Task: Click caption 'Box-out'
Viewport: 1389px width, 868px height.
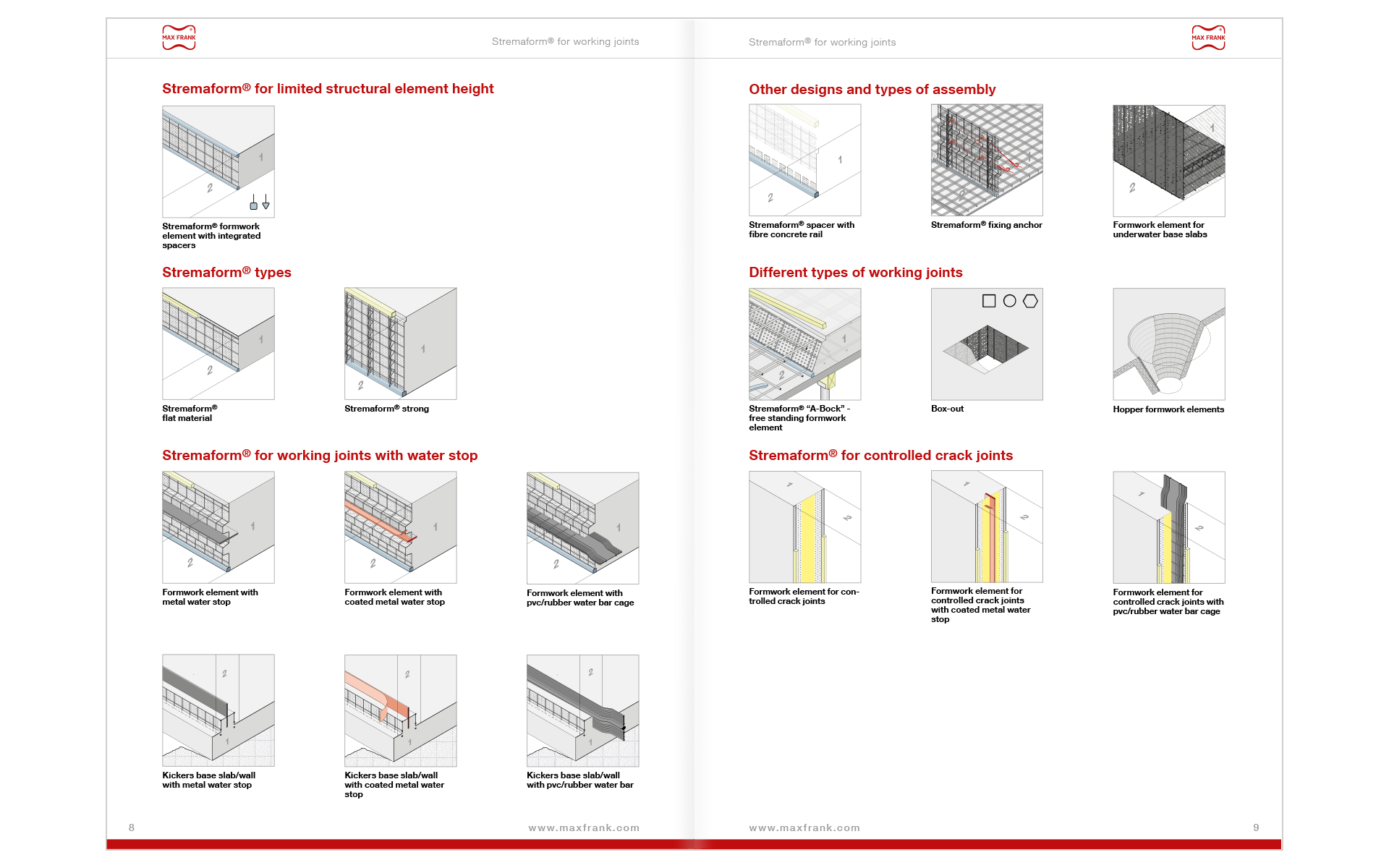Action: [947, 409]
